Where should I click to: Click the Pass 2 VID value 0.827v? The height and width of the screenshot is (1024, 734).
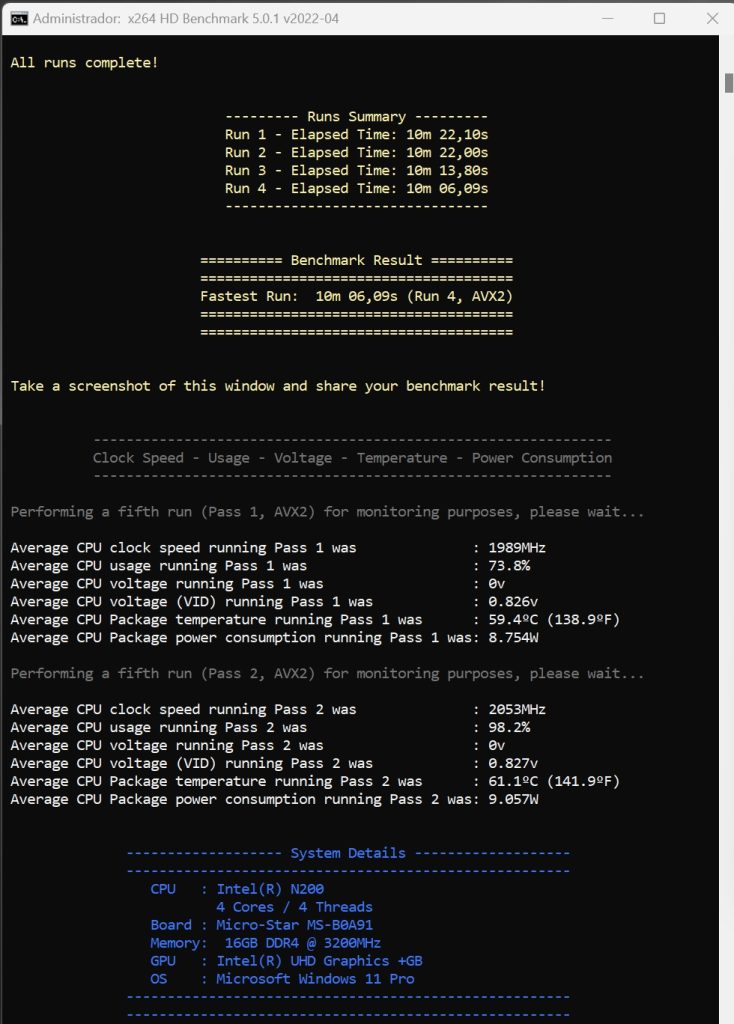pyautogui.click(x=513, y=763)
